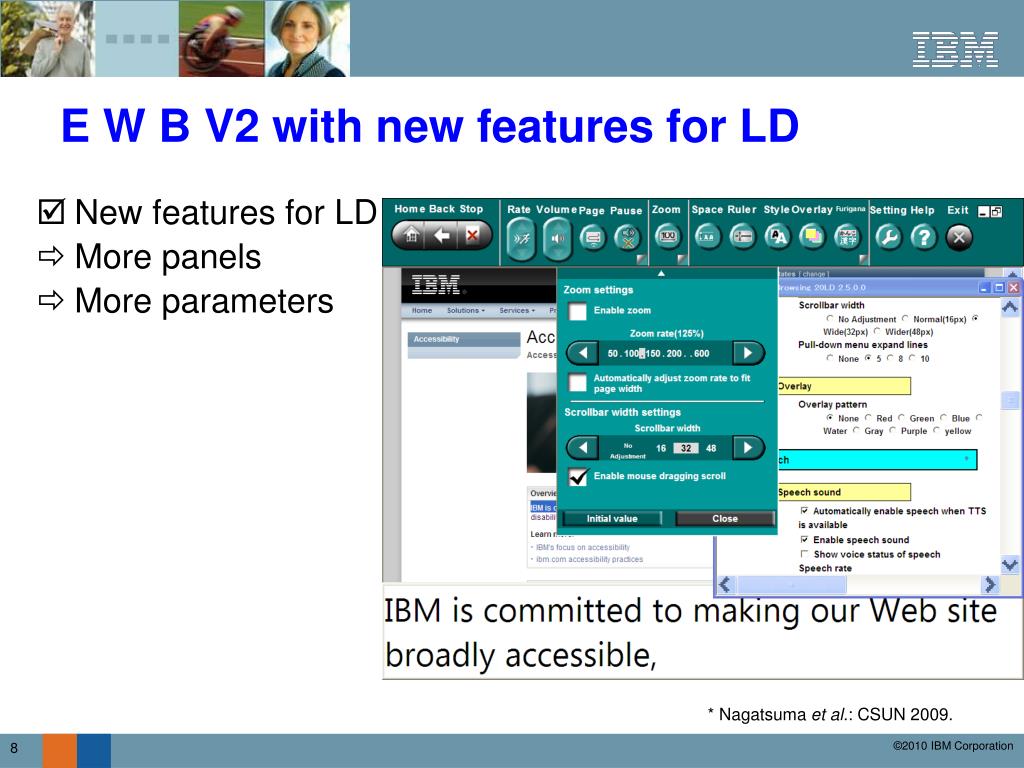The width and height of the screenshot is (1024, 768).
Task: Expand the Zoom group corner arrow
Action: click(682, 259)
